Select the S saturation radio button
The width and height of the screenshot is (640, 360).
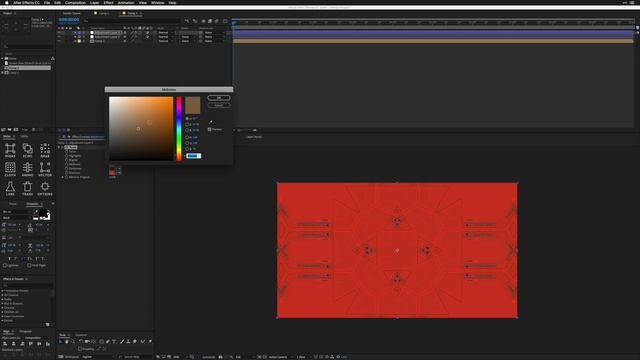(187, 124)
